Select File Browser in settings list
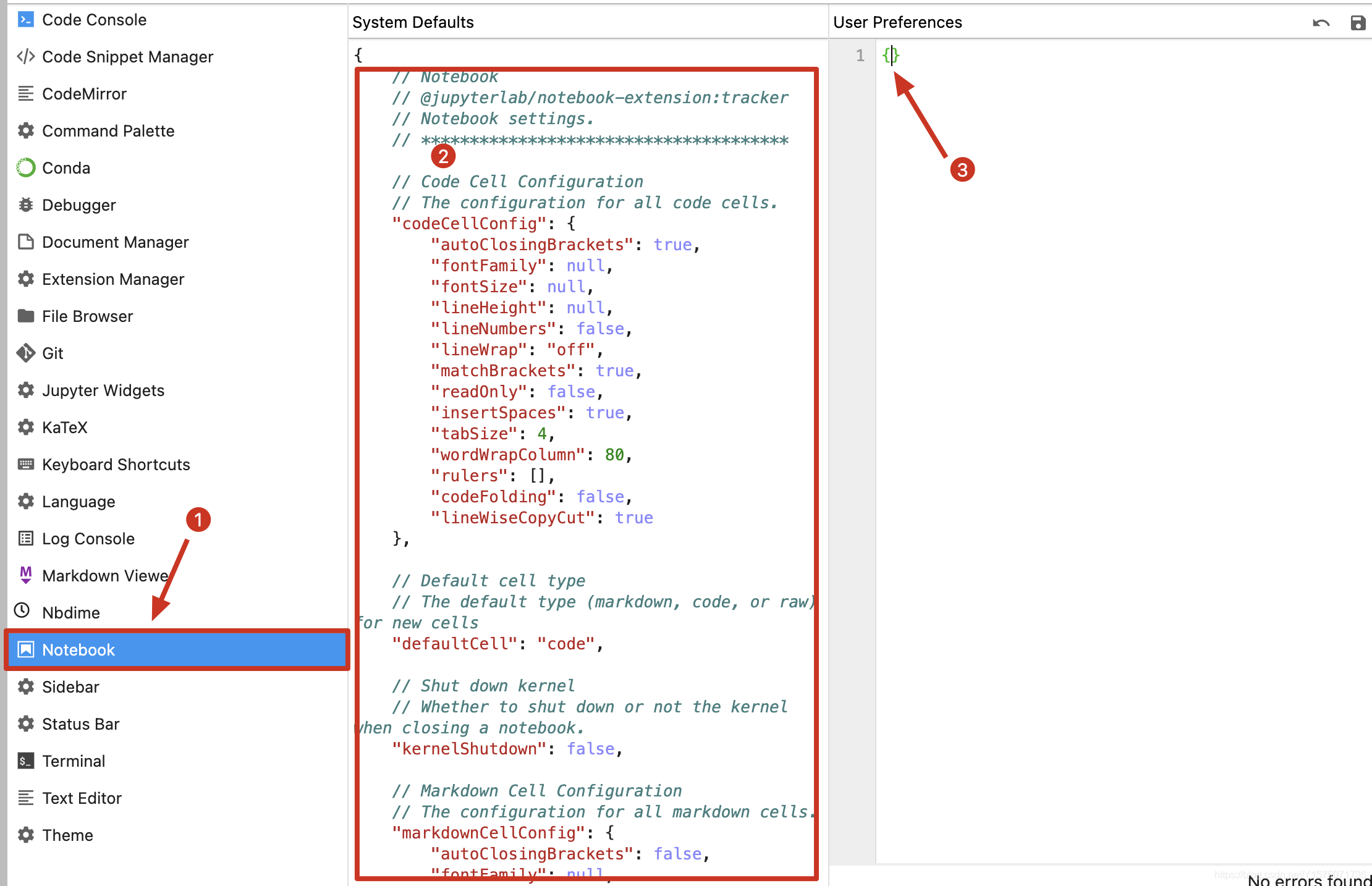Viewport: 1372px width, 886px height. (x=87, y=316)
